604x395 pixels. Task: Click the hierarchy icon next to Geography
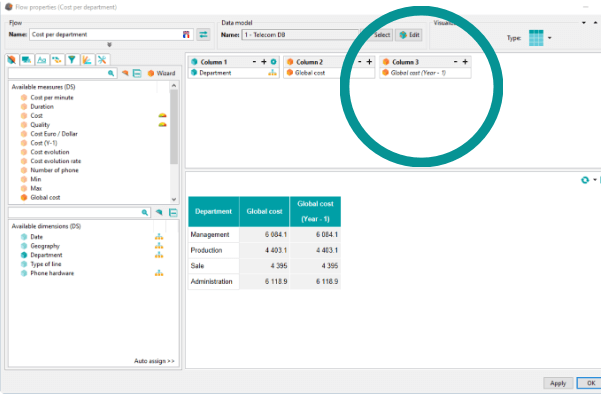[x=159, y=246]
